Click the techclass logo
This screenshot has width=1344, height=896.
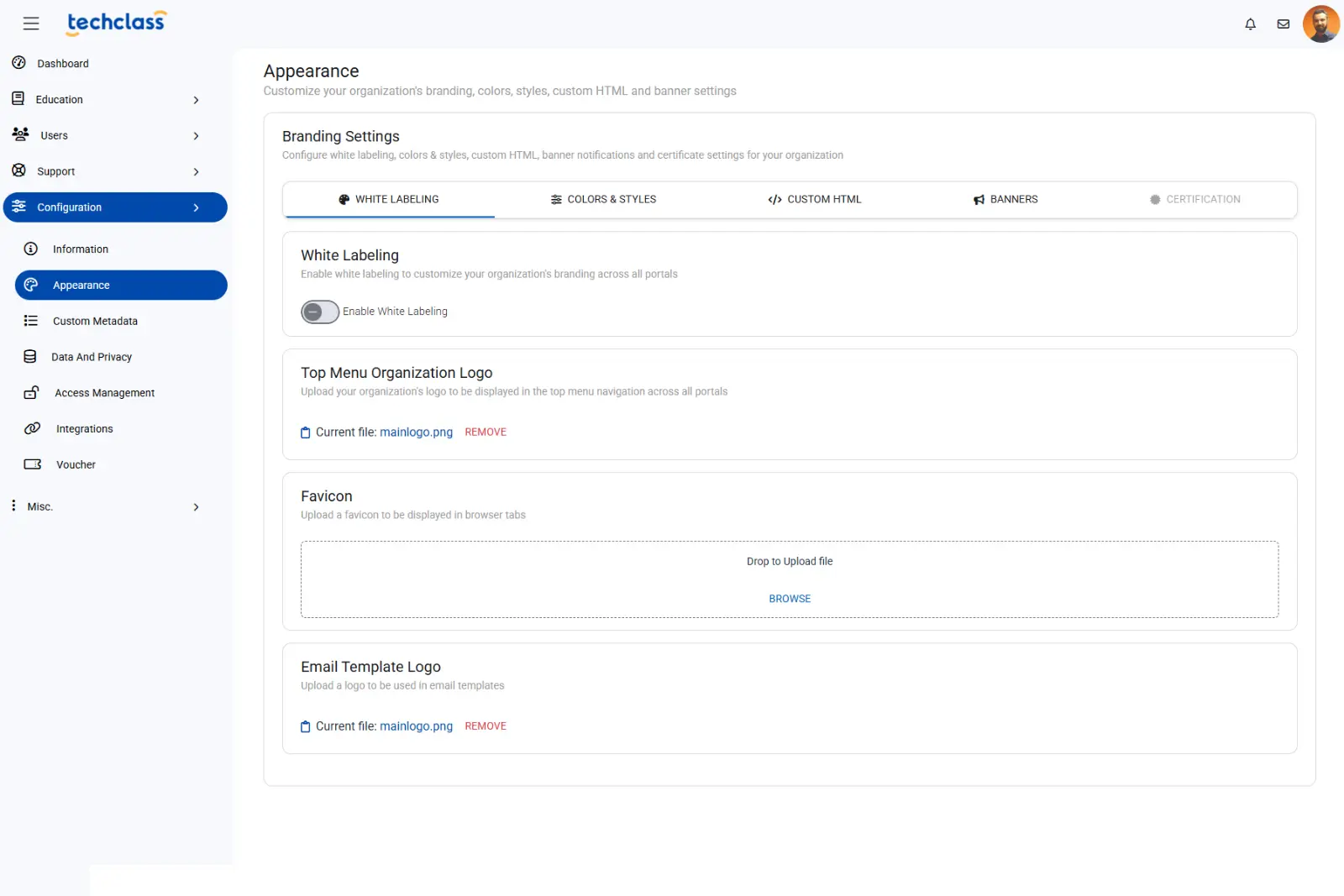pos(117,23)
